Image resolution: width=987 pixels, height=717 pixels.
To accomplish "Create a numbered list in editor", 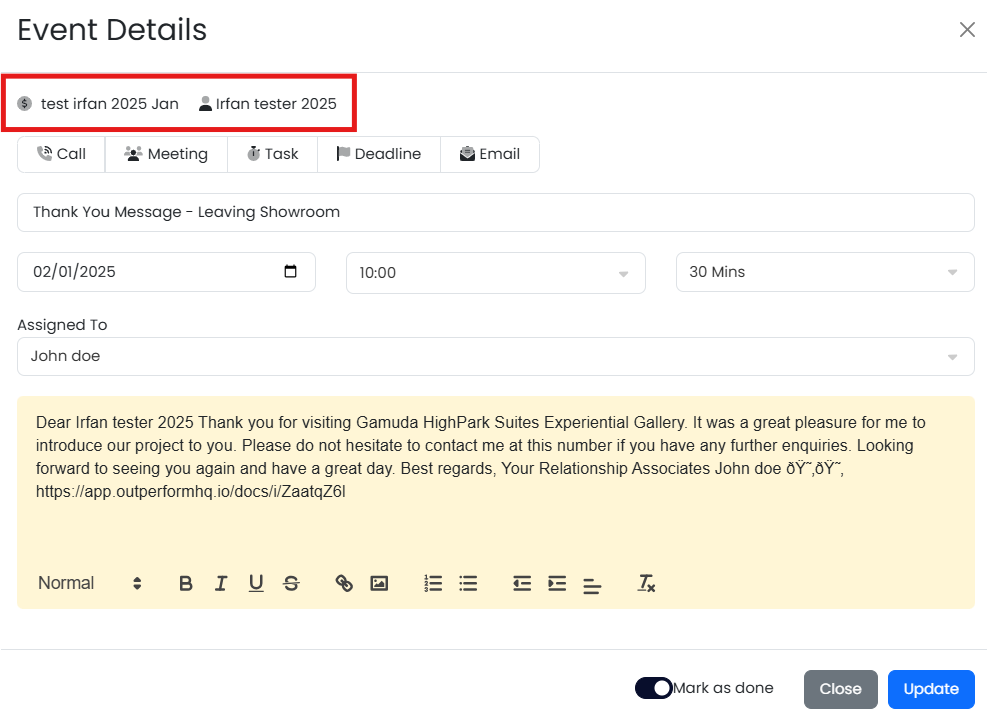I will [x=433, y=583].
